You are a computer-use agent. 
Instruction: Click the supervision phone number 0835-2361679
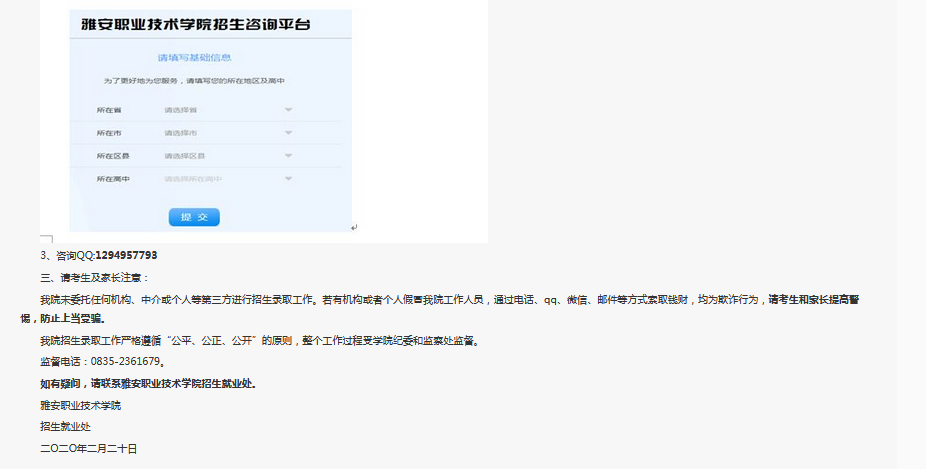coord(125,362)
